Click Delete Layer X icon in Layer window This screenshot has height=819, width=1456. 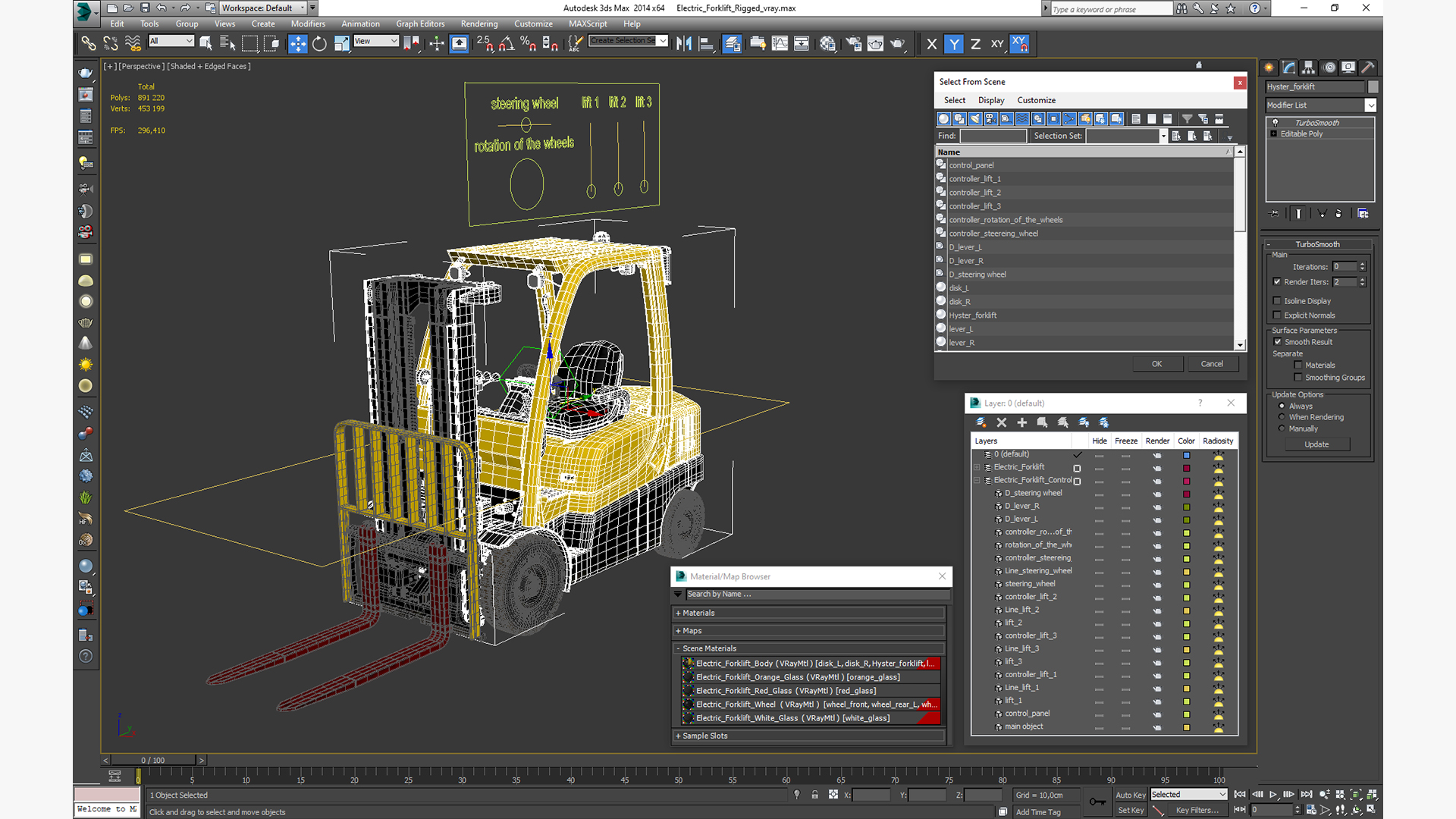[x=1002, y=422]
